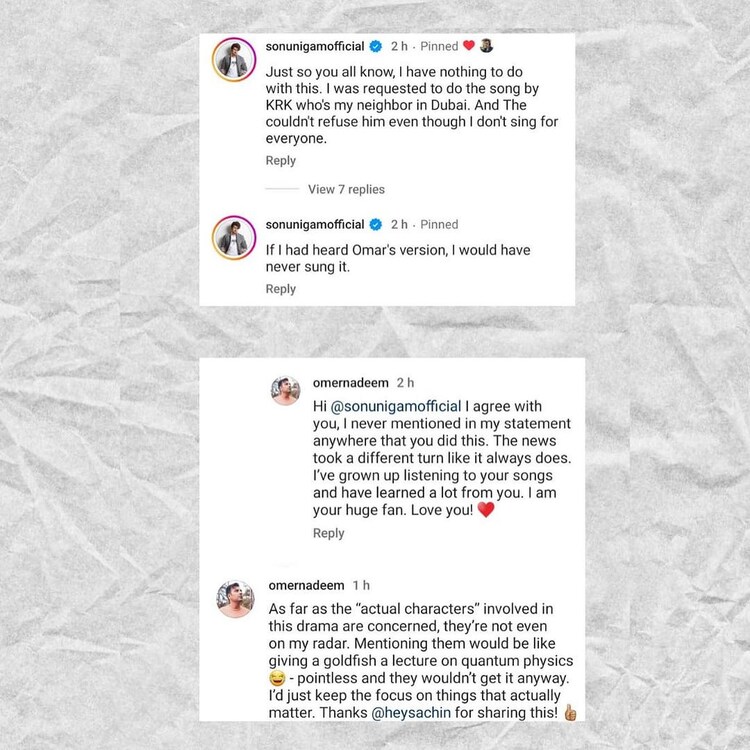Reply to omernadeem's huge fan comment

(329, 533)
